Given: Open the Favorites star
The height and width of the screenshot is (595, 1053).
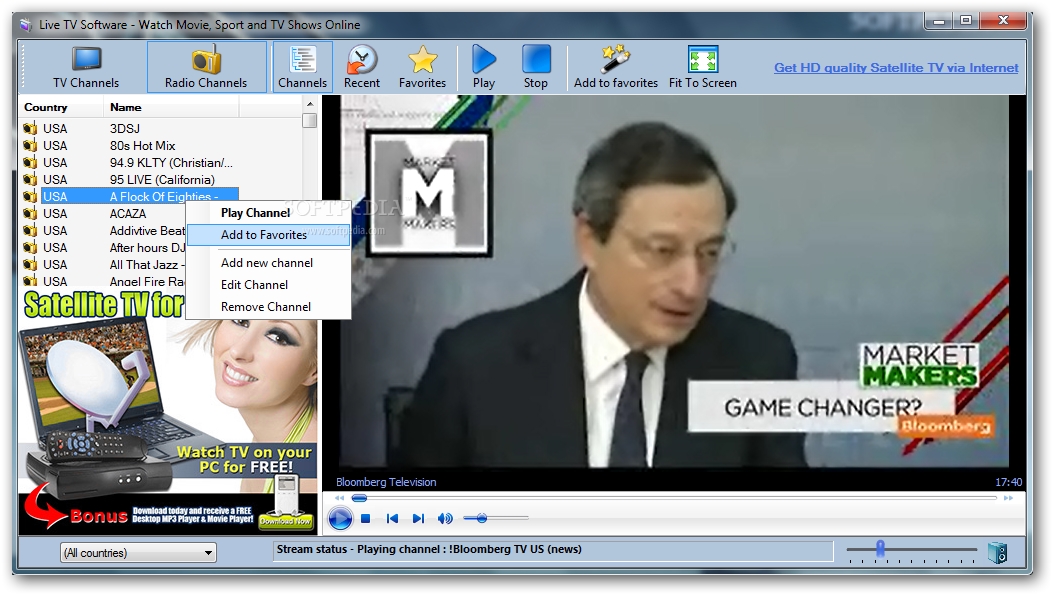Looking at the screenshot, I should pos(422,67).
